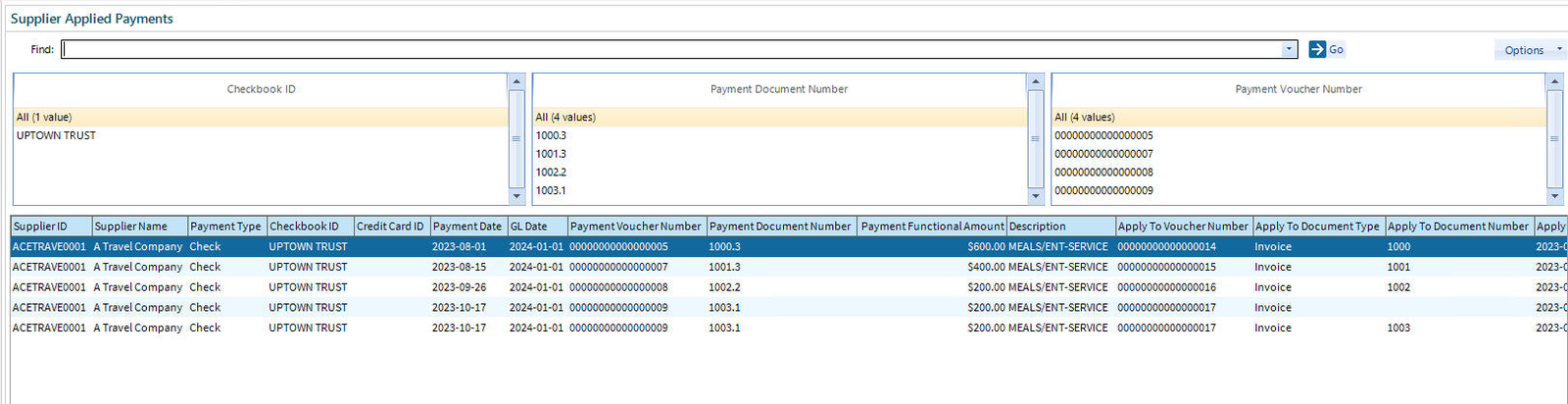Select All (1 value) in Checkbook ID filter
Viewport: 1568px width, 404px height.
coord(261,117)
